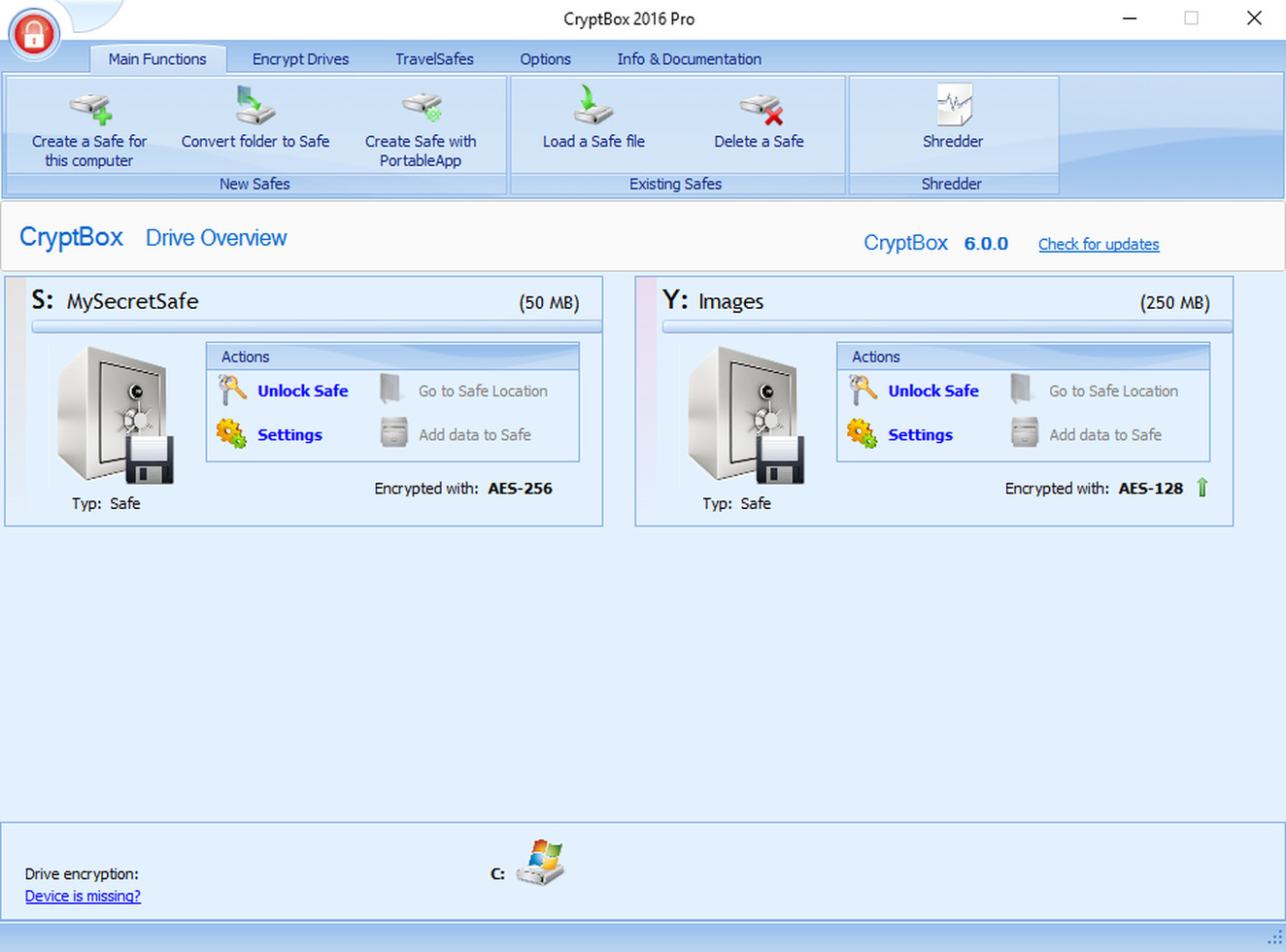The height and width of the screenshot is (952, 1286).
Task: Unlock the Images safe
Action: pos(932,391)
